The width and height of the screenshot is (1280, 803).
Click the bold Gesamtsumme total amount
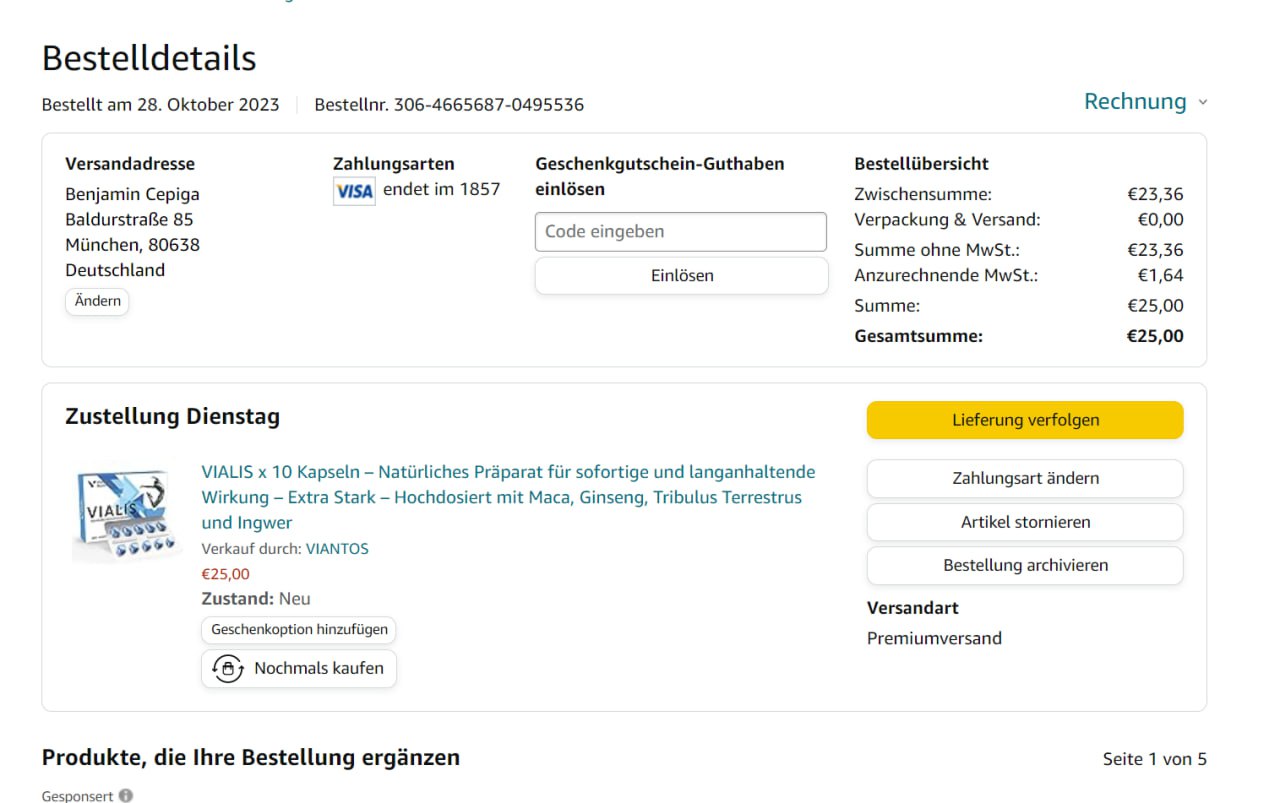point(1154,336)
